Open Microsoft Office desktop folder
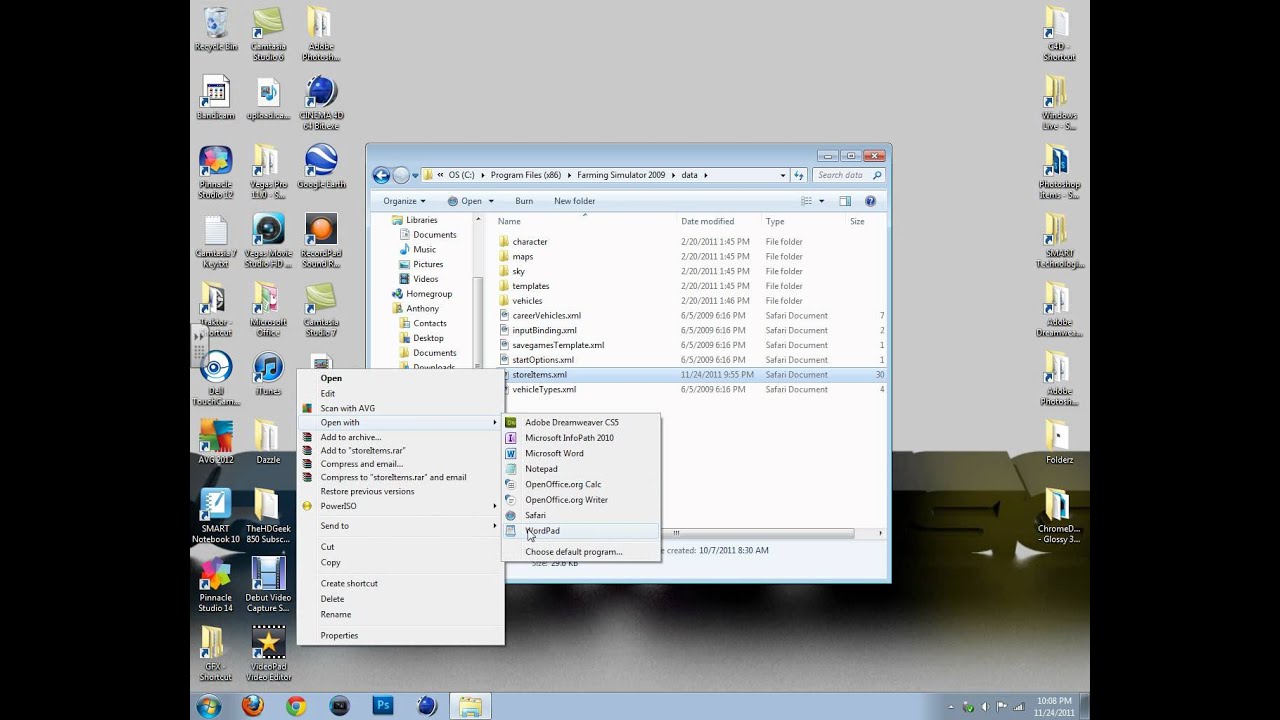Screen dimensions: 1280x720 click(x=268, y=309)
